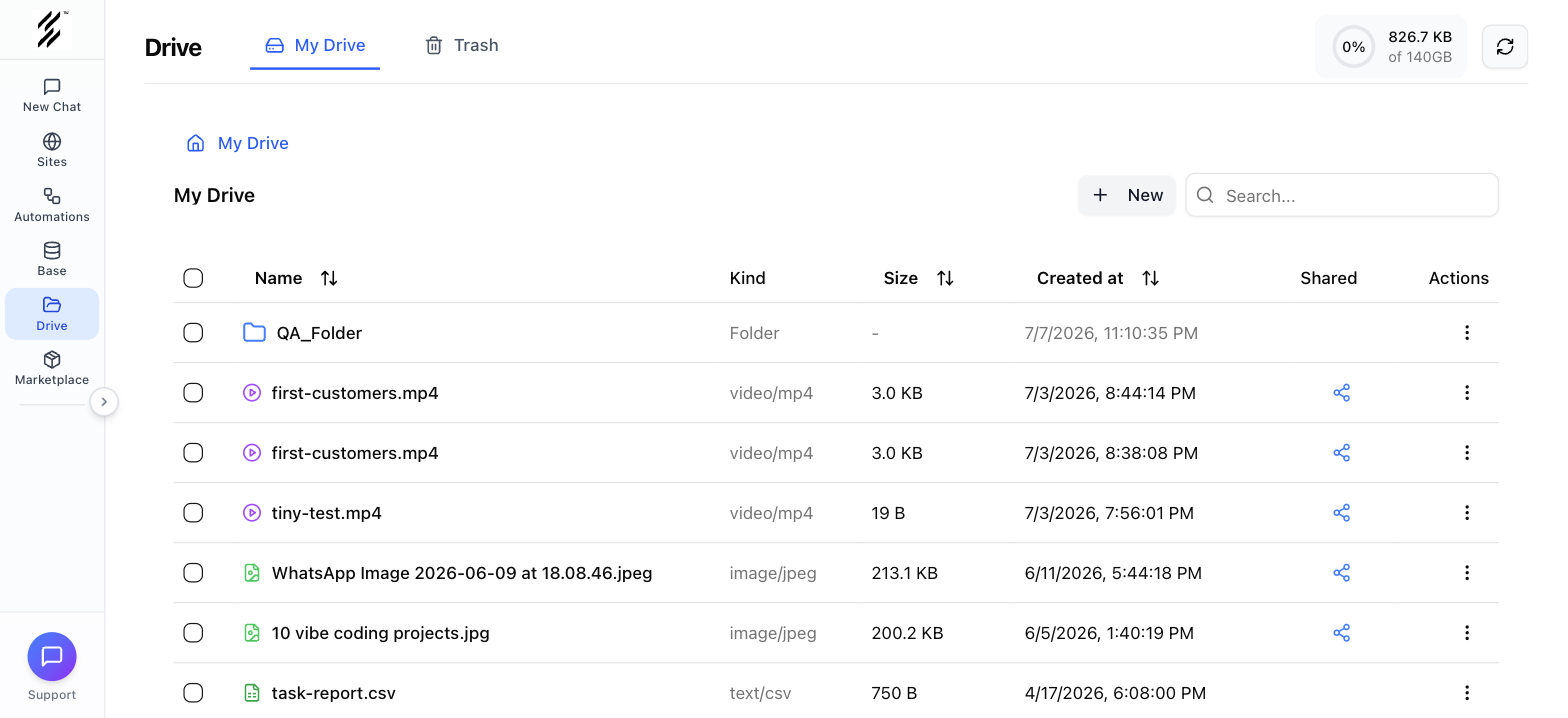Open task-report.csv by its name
Image resolution: width=1568 pixels, height=718 pixels.
[334, 693]
